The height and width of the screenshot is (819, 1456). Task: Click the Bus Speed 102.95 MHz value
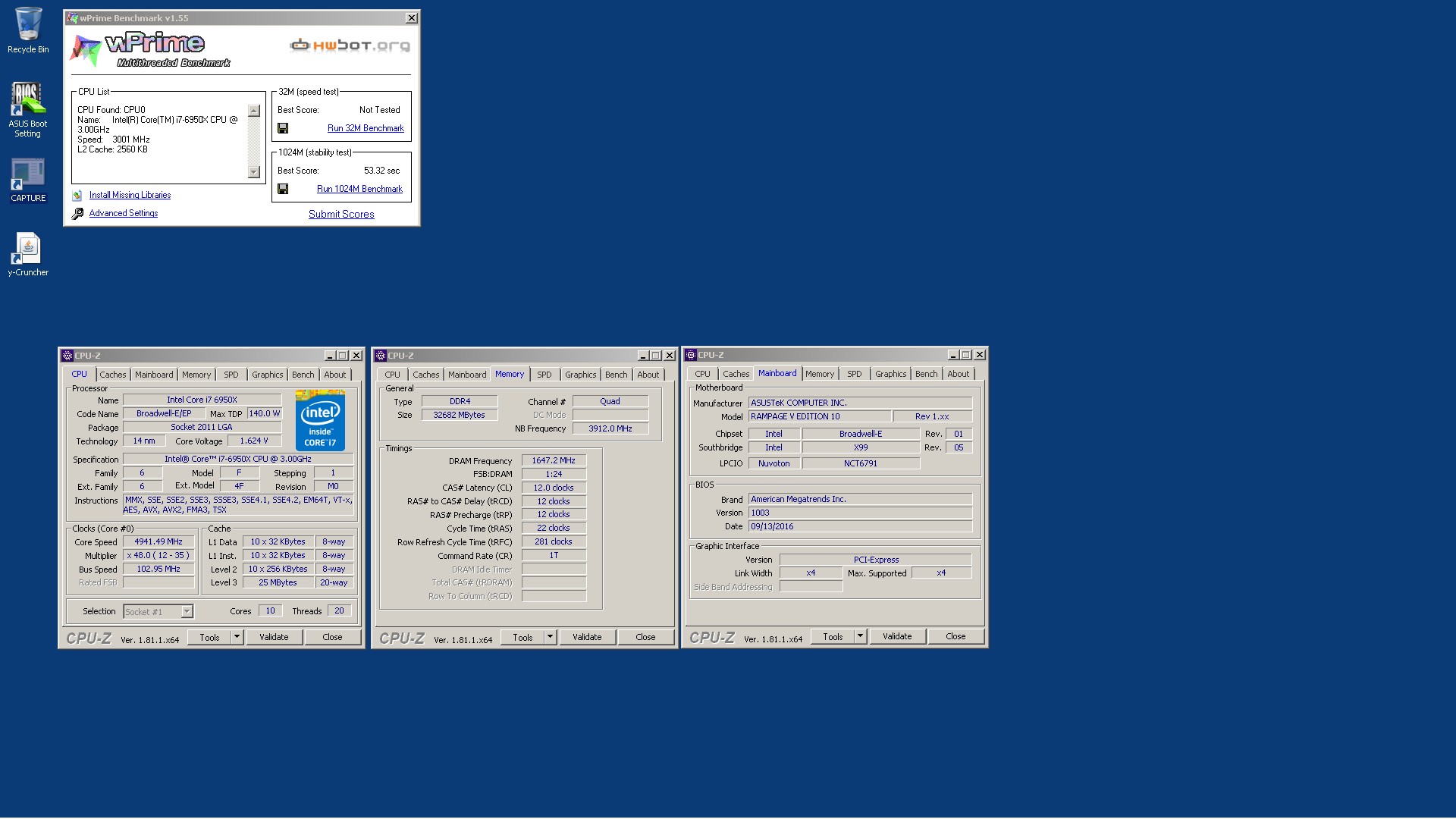click(158, 570)
